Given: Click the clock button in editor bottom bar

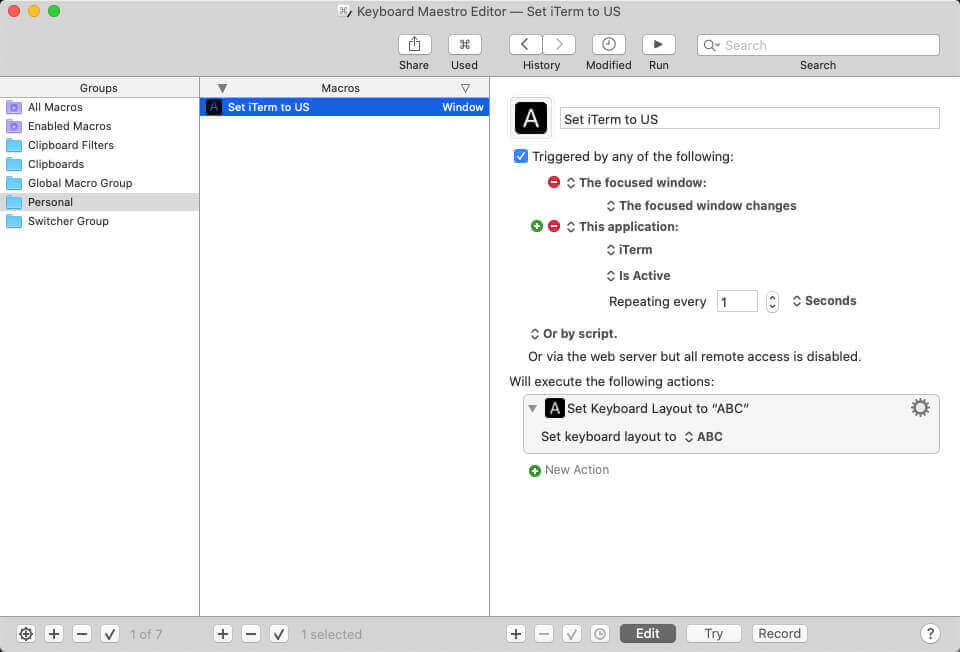Looking at the screenshot, I should click(600, 634).
